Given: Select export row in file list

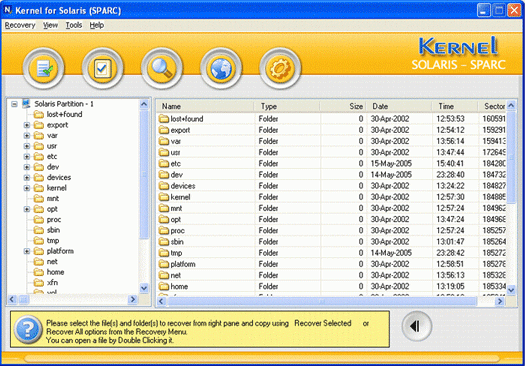Looking at the screenshot, I should 331,130.
